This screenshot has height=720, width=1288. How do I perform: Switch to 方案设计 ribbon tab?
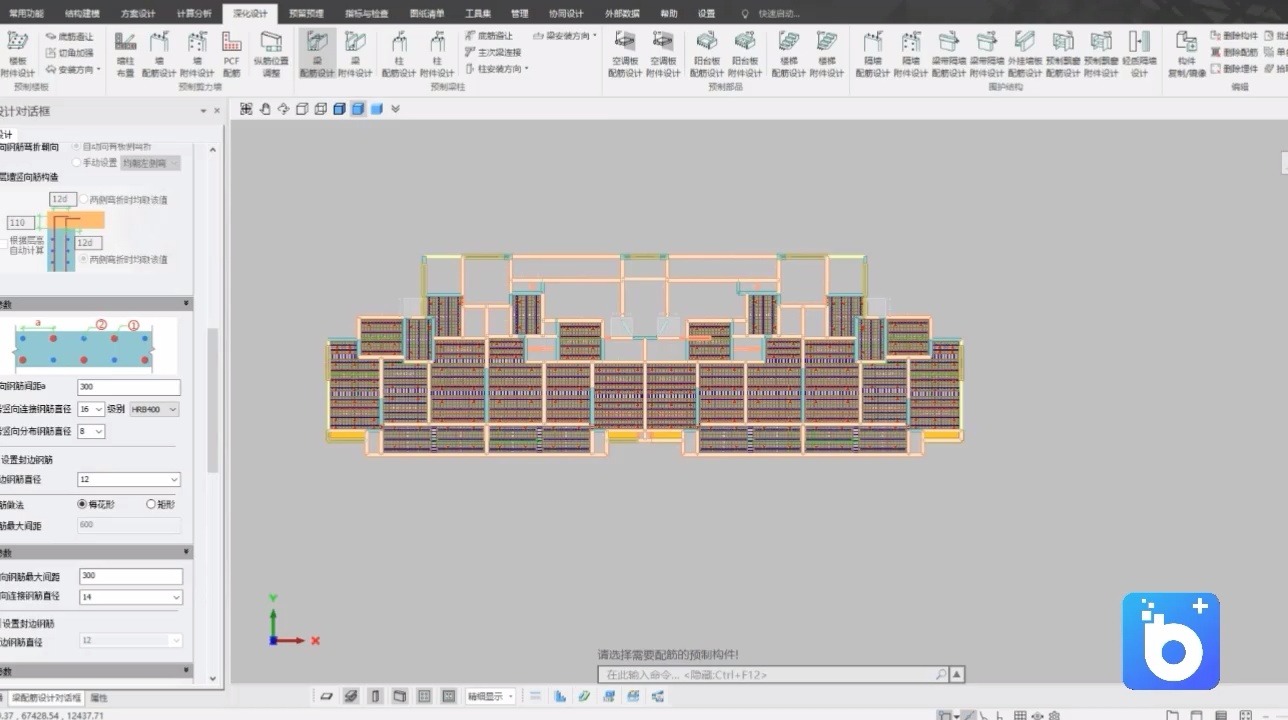click(138, 14)
